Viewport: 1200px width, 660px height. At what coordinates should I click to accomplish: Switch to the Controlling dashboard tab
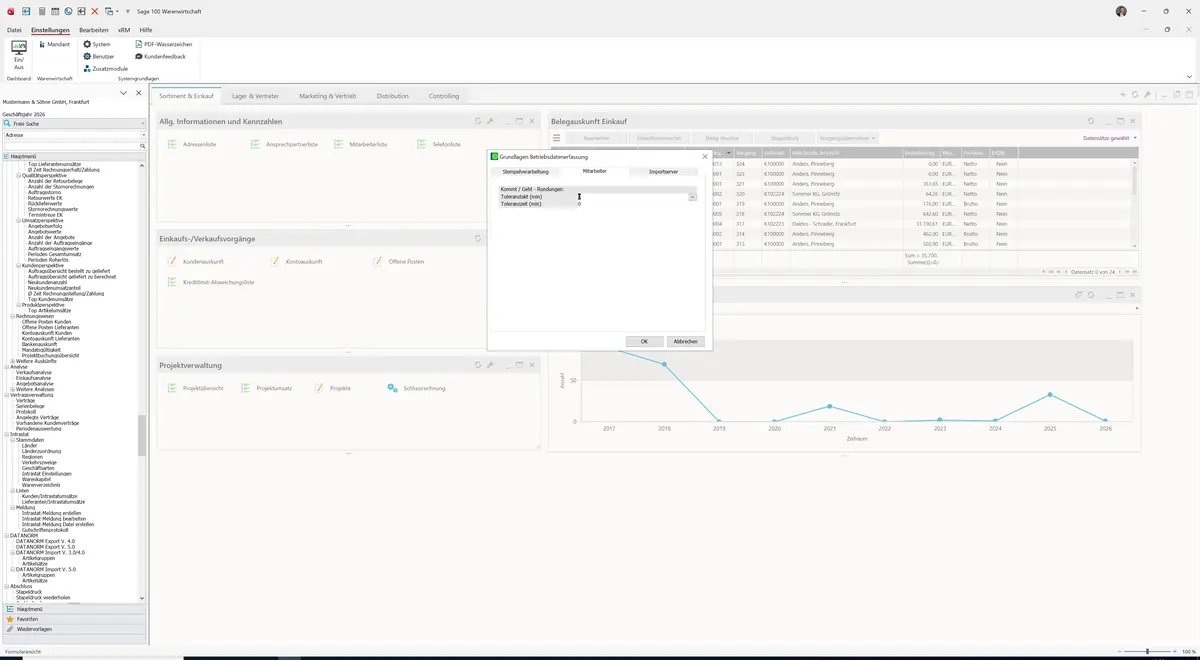click(444, 96)
